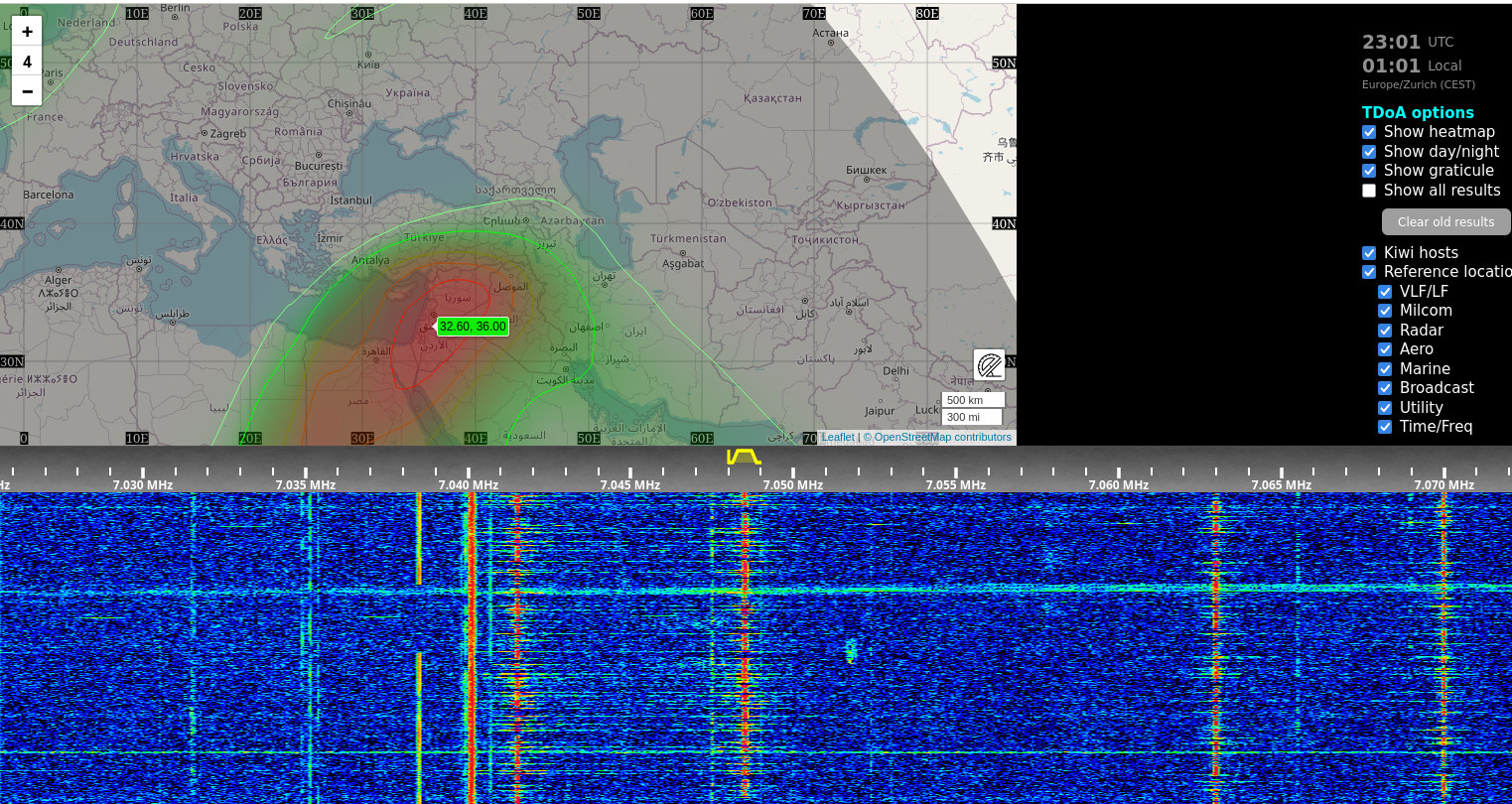Toggle the Reference locations checkbox
Image resolution: width=1512 pixels, height=804 pixels.
tap(1369, 272)
